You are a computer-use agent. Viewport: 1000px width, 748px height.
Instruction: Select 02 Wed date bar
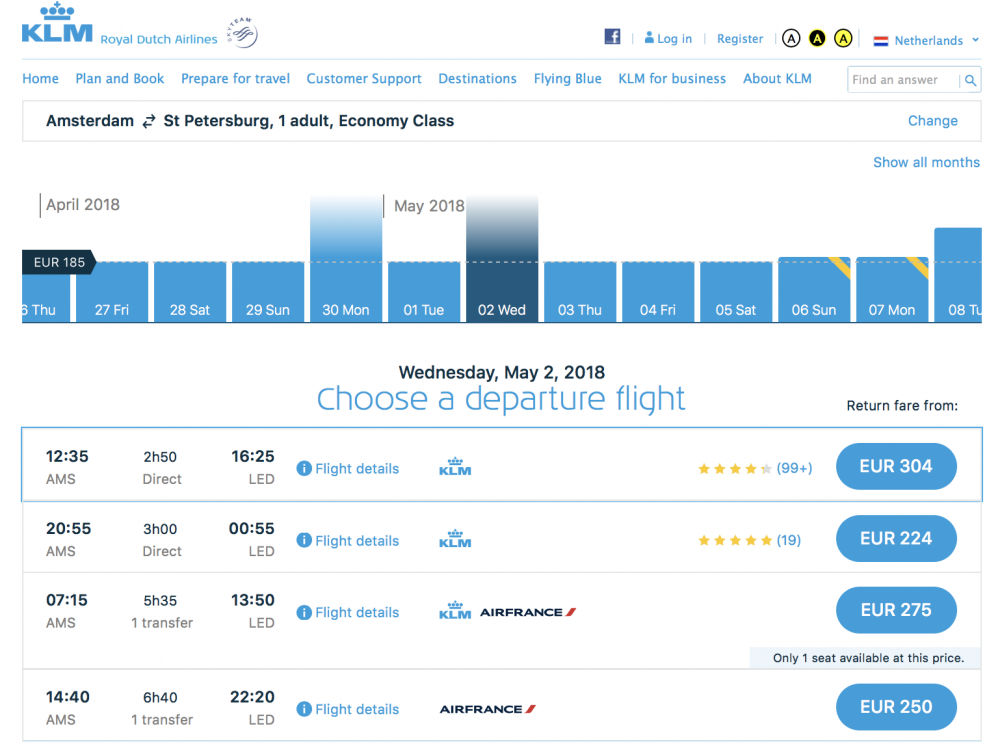pos(502,260)
